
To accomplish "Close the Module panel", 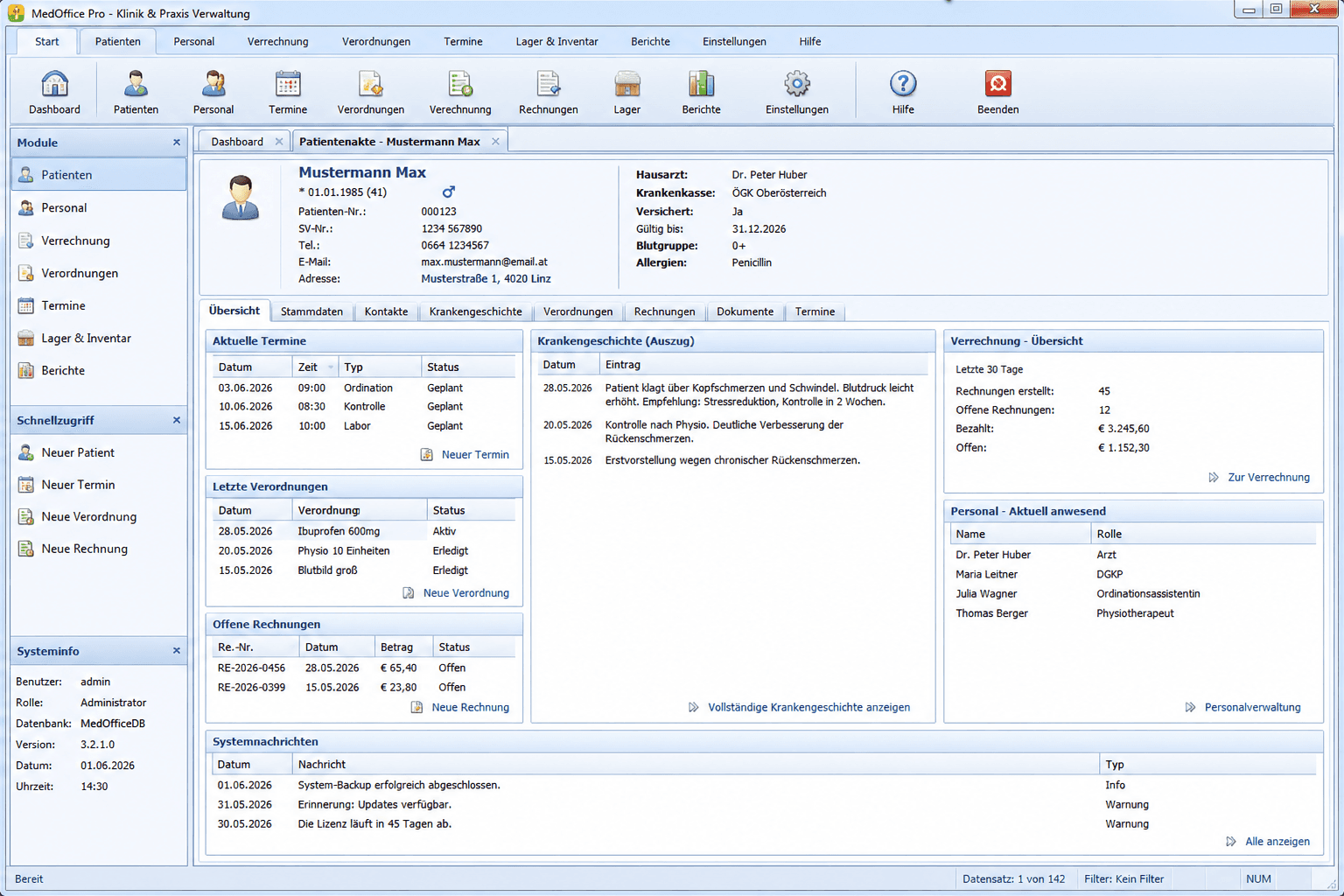I will tap(177, 142).
